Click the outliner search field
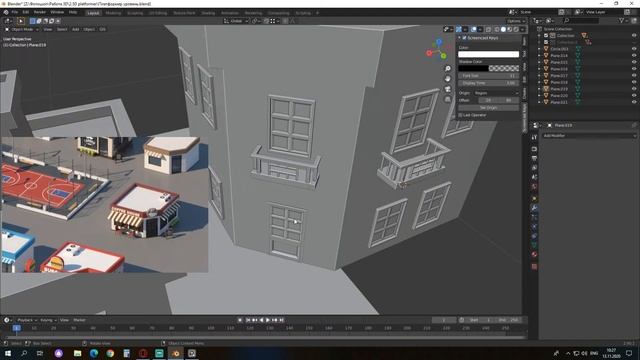 [581, 20]
